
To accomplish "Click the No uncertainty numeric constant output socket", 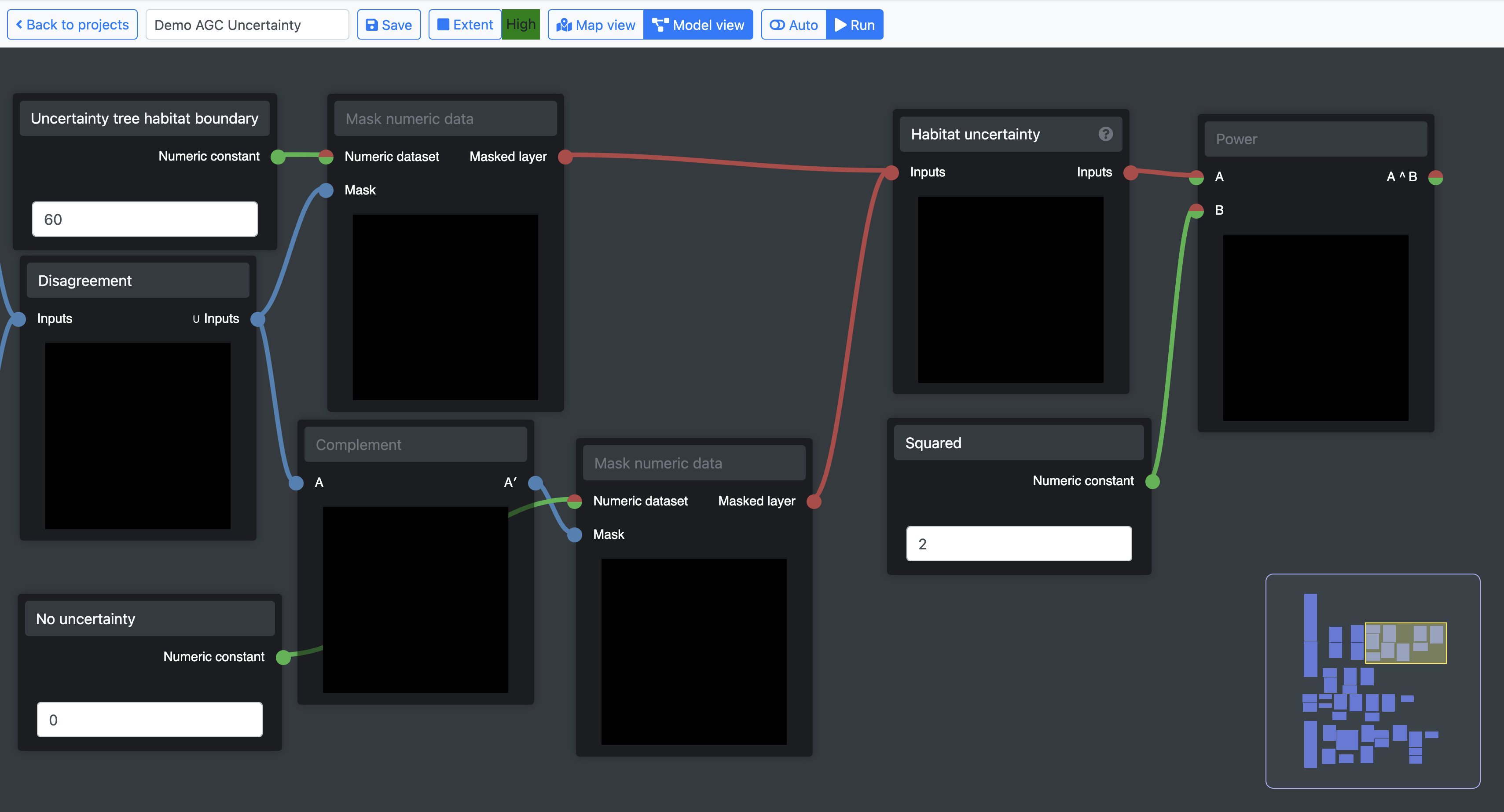I will click(283, 657).
